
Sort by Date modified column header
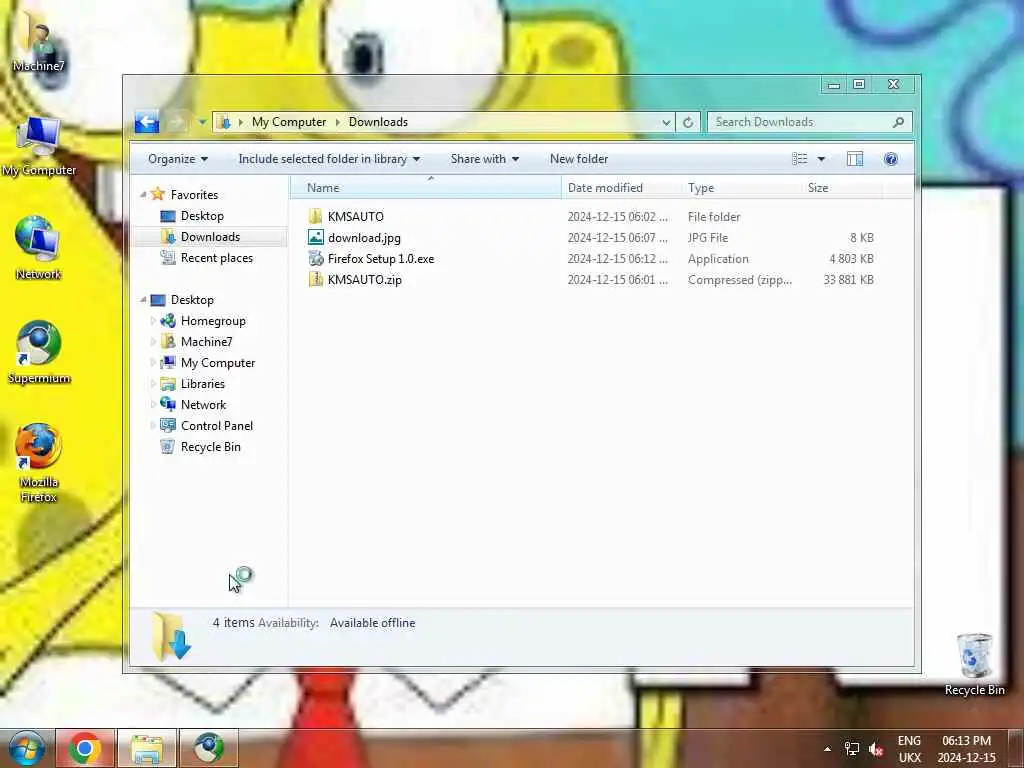[620, 188]
